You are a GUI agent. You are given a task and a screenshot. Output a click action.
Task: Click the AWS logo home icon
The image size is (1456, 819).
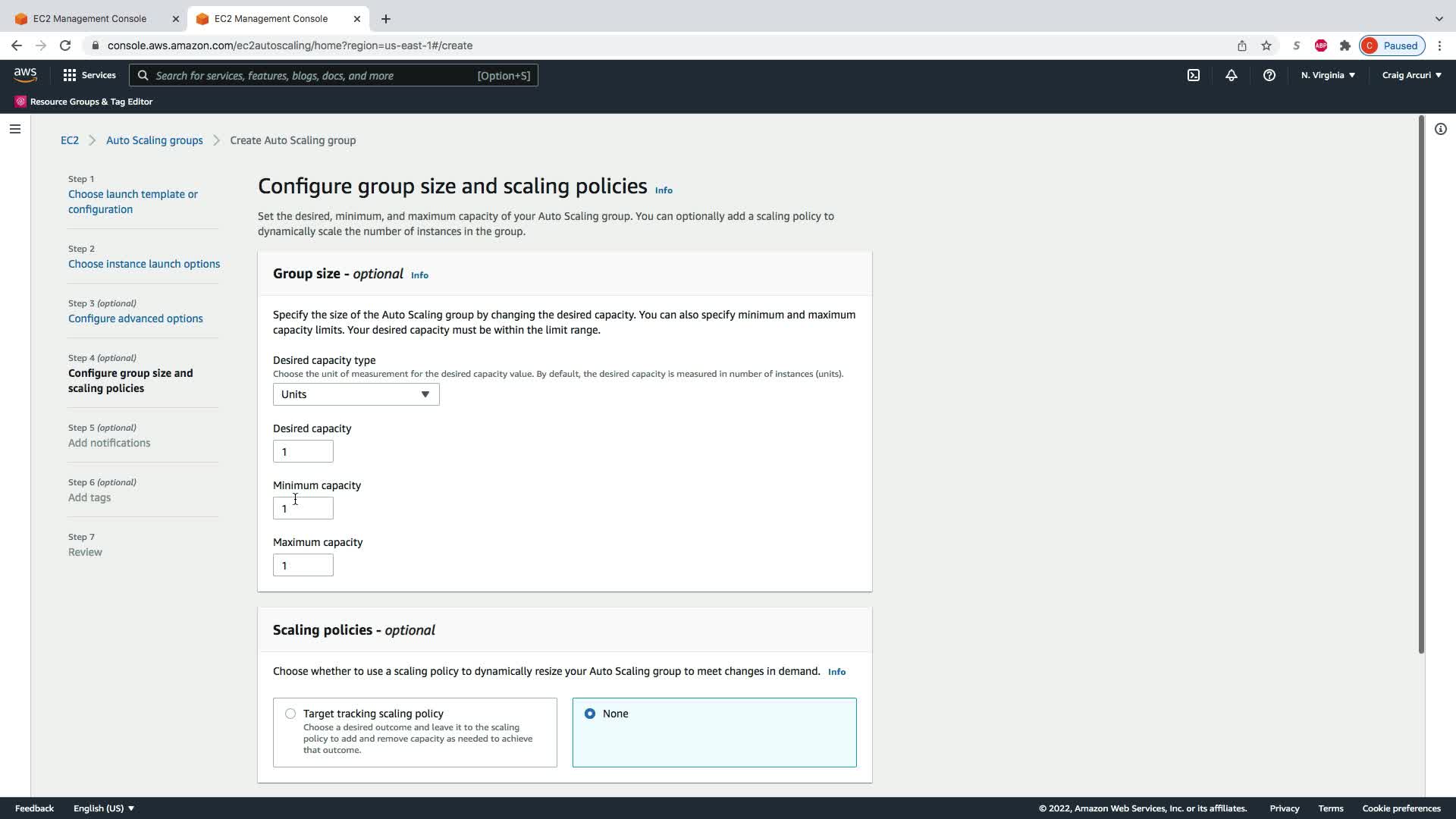(x=25, y=75)
